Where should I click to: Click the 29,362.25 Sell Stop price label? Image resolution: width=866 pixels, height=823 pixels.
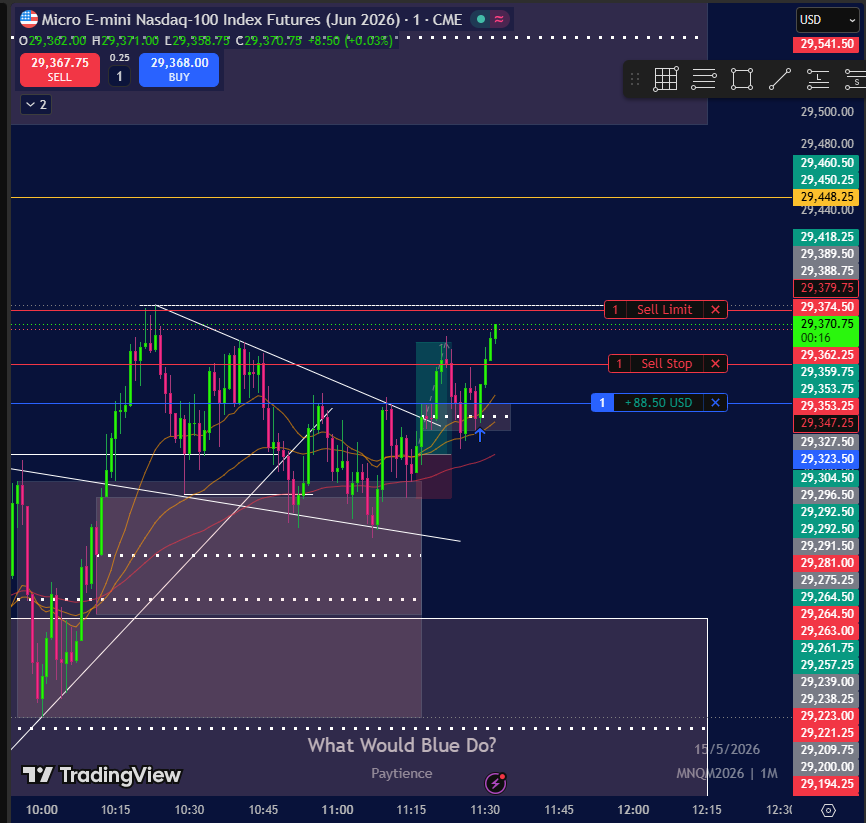click(x=826, y=355)
